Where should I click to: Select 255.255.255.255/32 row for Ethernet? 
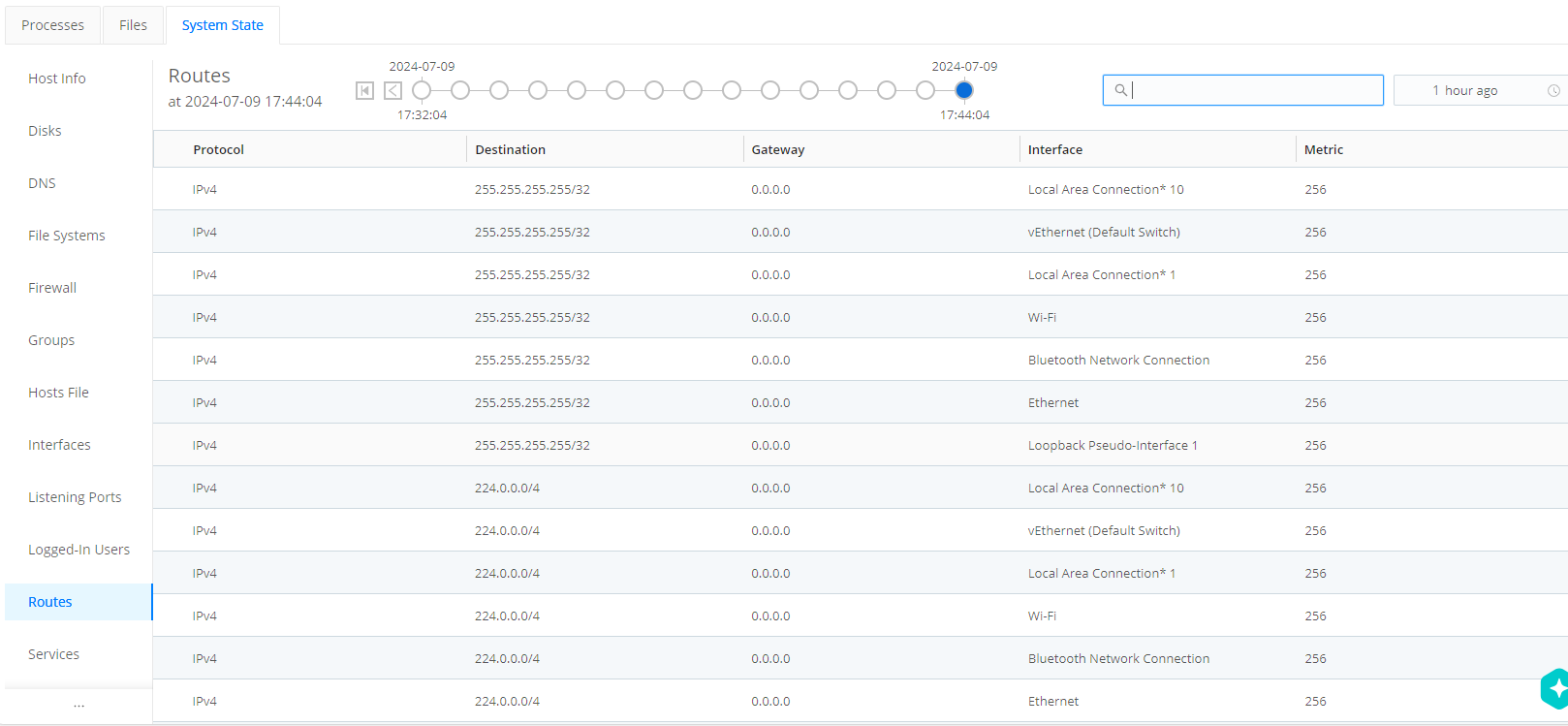point(861,402)
